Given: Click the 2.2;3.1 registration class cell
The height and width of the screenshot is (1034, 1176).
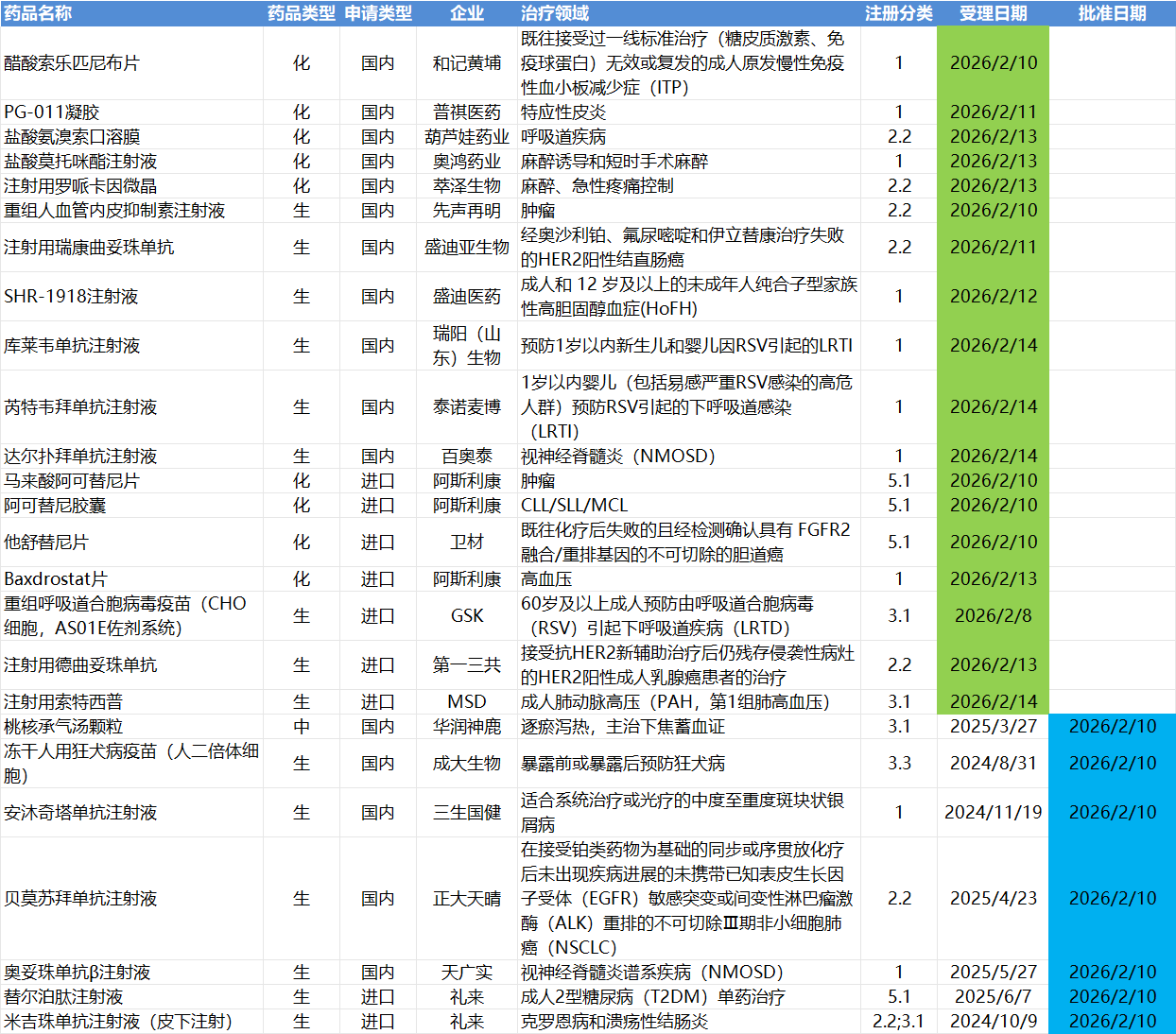Looking at the screenshot, I should pos(898,1022).
